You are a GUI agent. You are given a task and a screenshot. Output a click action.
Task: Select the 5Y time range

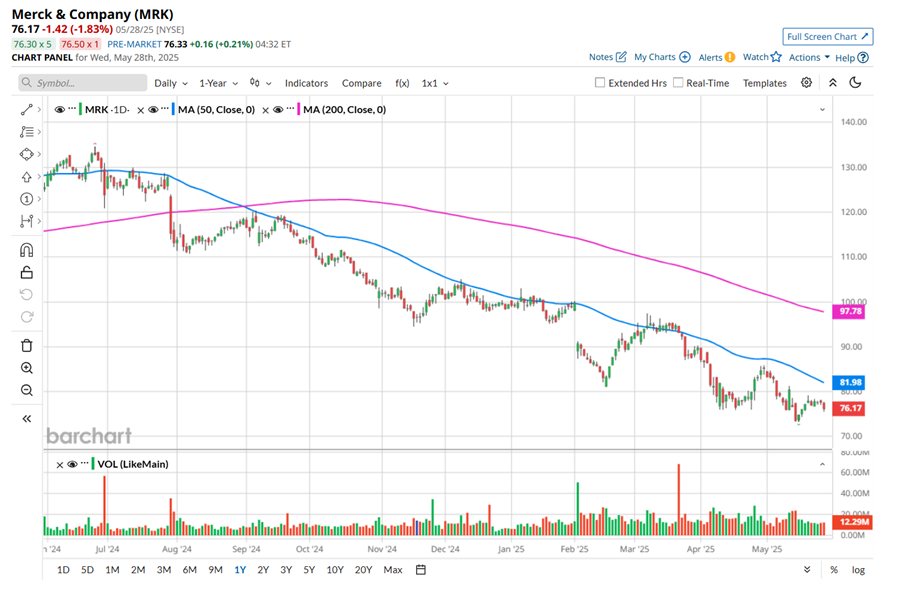point(309,569)
